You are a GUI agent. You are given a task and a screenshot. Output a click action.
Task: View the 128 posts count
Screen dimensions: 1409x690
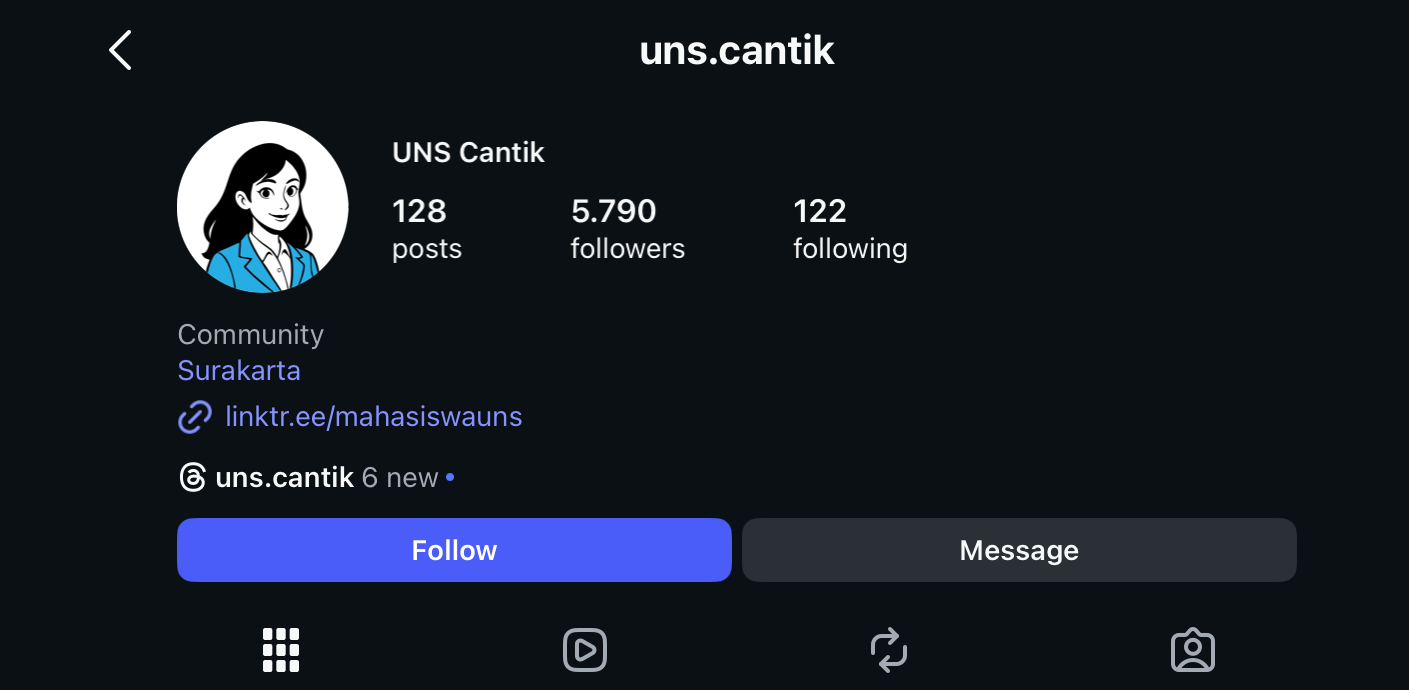pos(427,228)
